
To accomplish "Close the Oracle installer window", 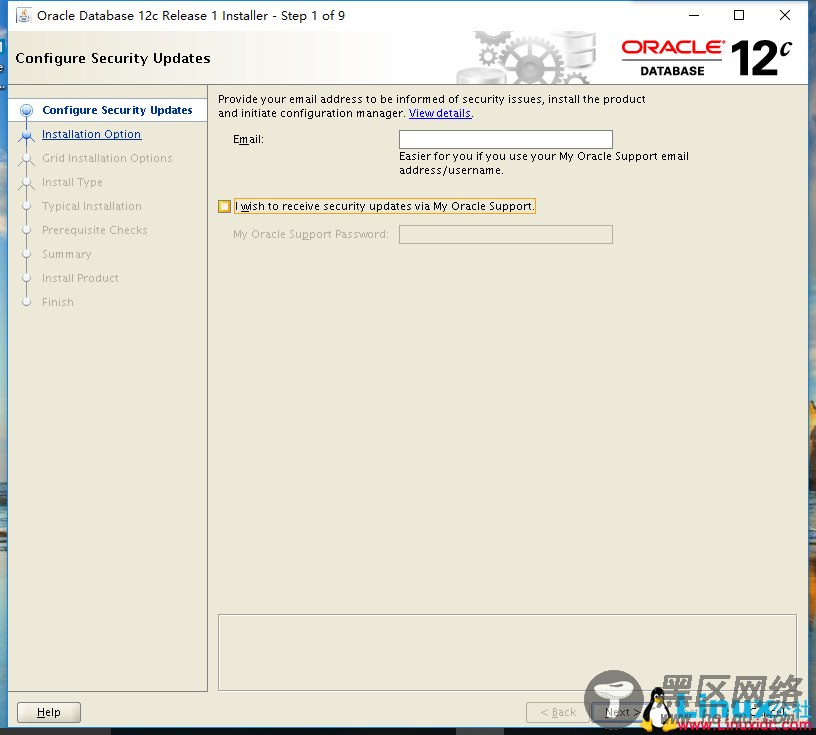I will click(x=785, y=16).
